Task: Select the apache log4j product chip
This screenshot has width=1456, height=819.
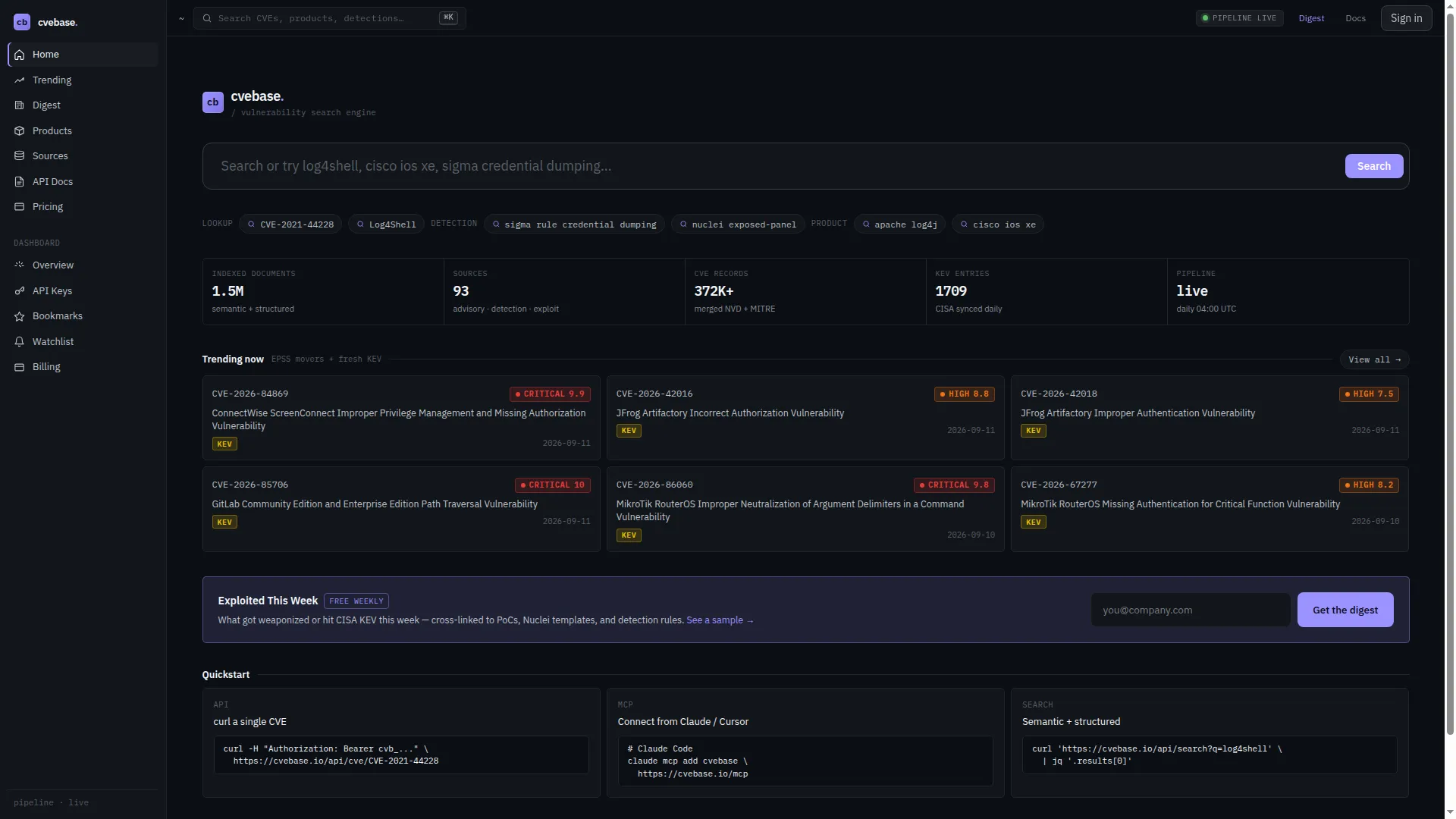Action: click(899, 224)
